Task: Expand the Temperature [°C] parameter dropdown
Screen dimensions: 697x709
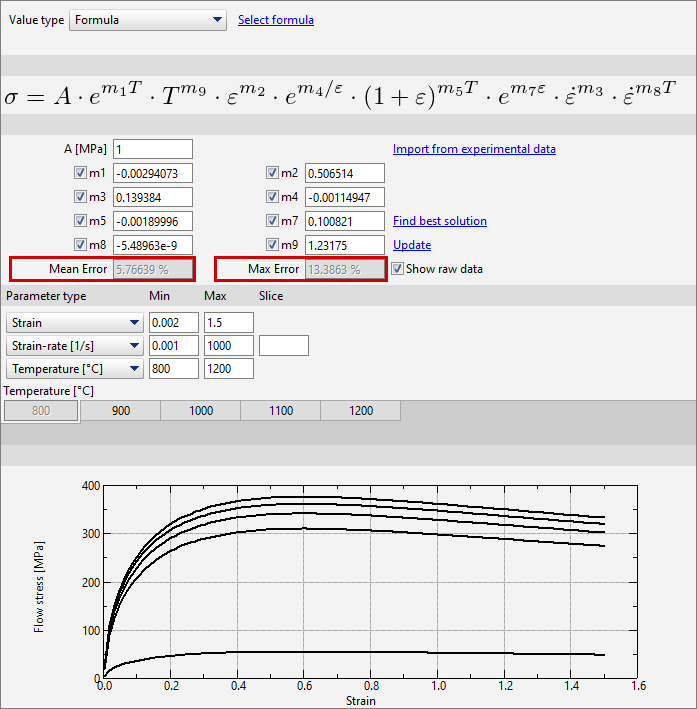Action: (75, 369)
